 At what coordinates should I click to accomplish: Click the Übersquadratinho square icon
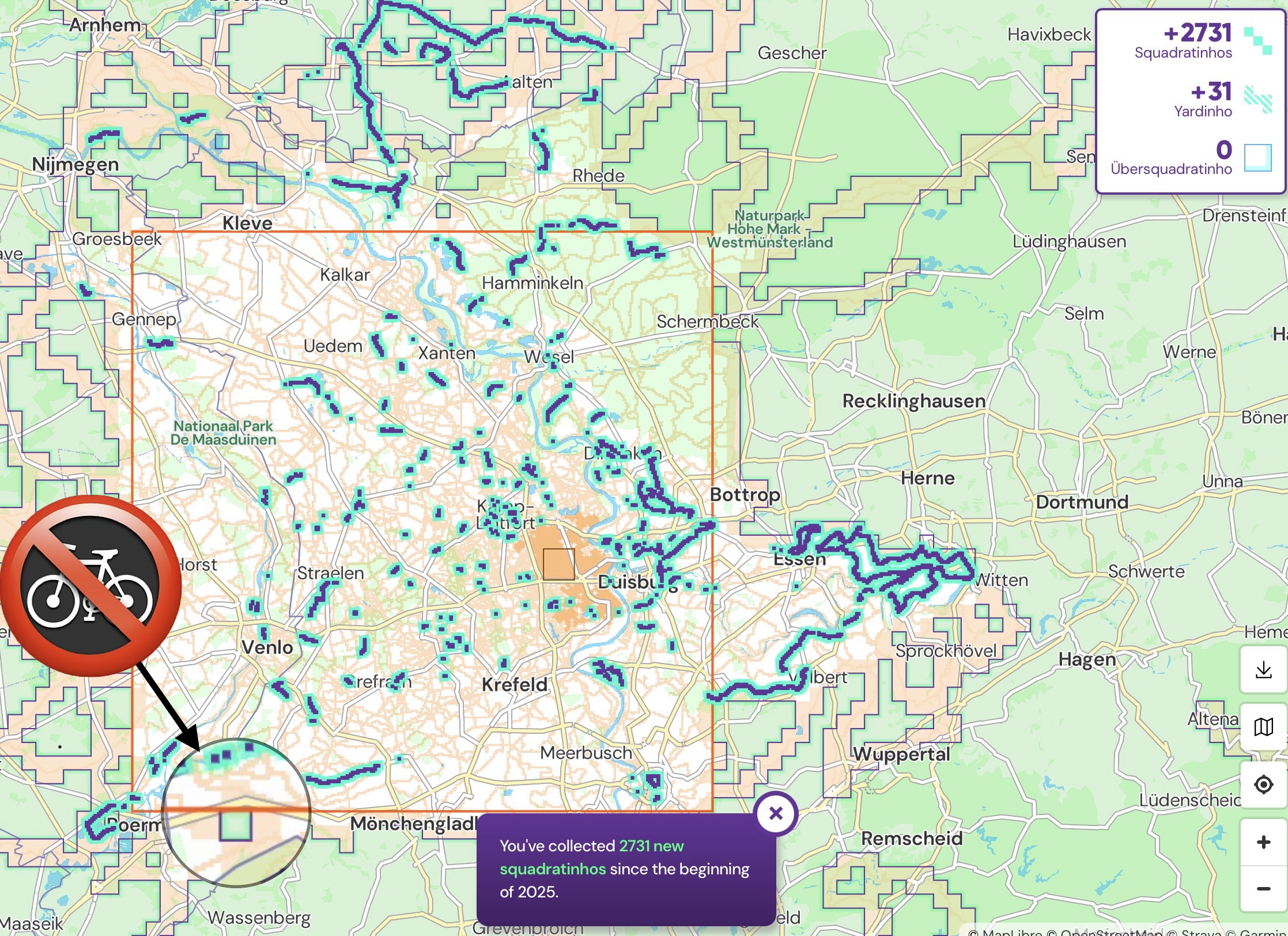point(1257,157)
